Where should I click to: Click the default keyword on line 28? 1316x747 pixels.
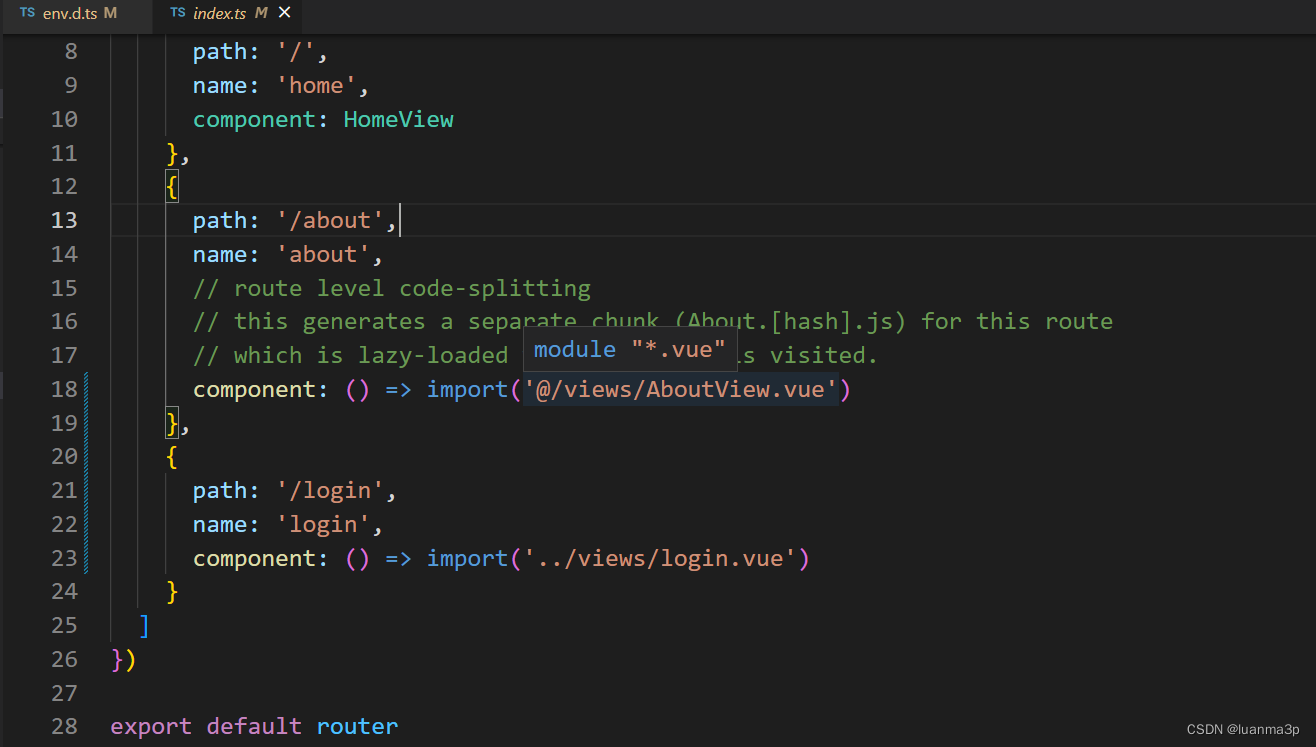click(254, 726)
